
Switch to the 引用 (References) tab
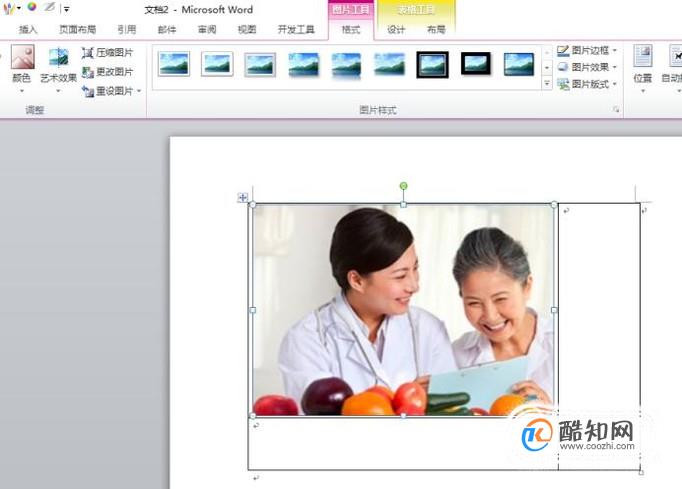coord(127,30)
